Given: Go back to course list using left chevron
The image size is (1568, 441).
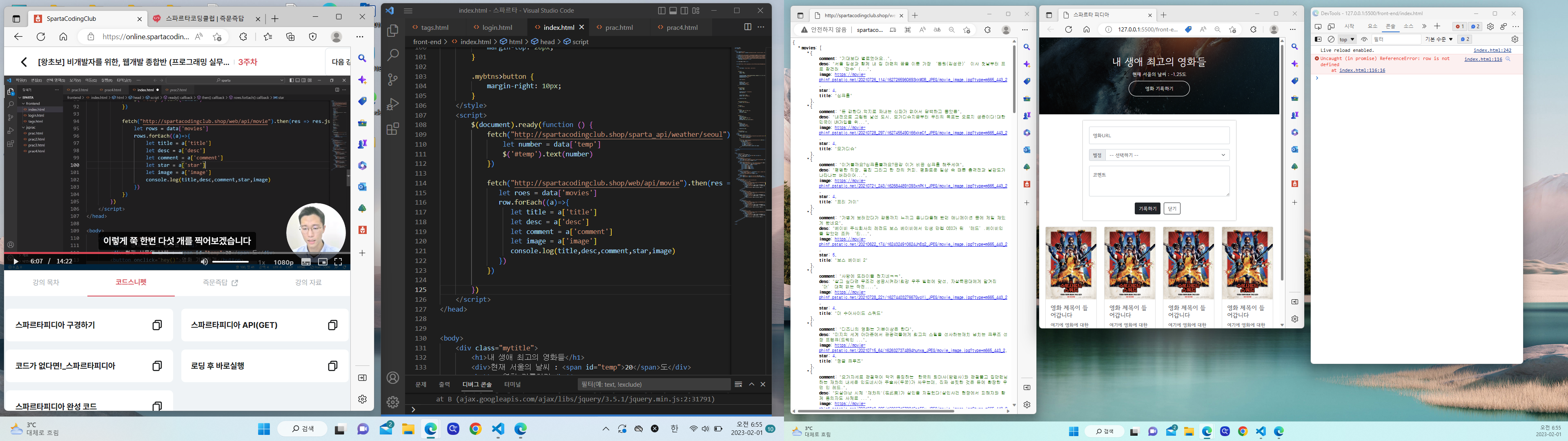Looking at the screenshot, I should coord(24,62).
